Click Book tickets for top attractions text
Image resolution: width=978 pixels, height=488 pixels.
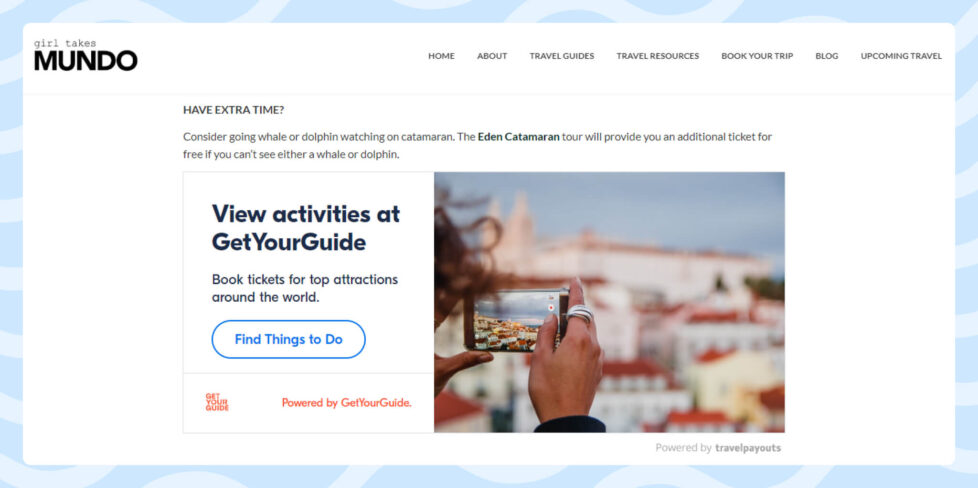click(x=304, y=288)
